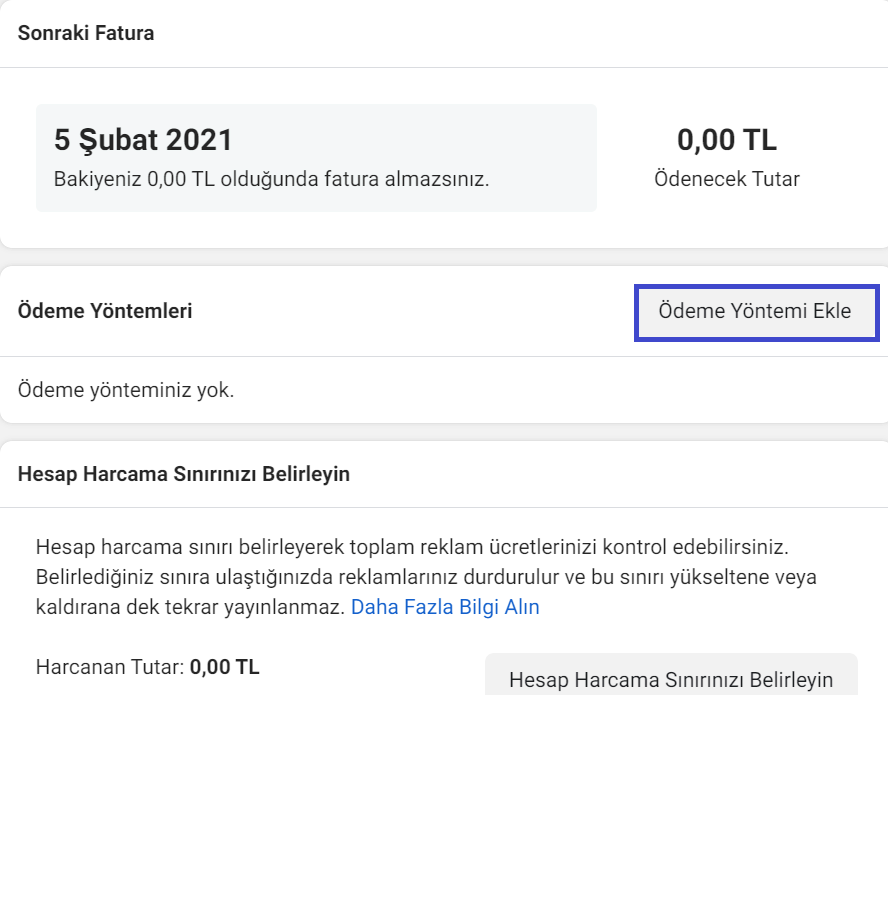Click the text 'kaldırana dek tekrar yayınlanmaz'
Viewport: 888px width, 902px height.
pyautogui.click(x=190, y=607)
